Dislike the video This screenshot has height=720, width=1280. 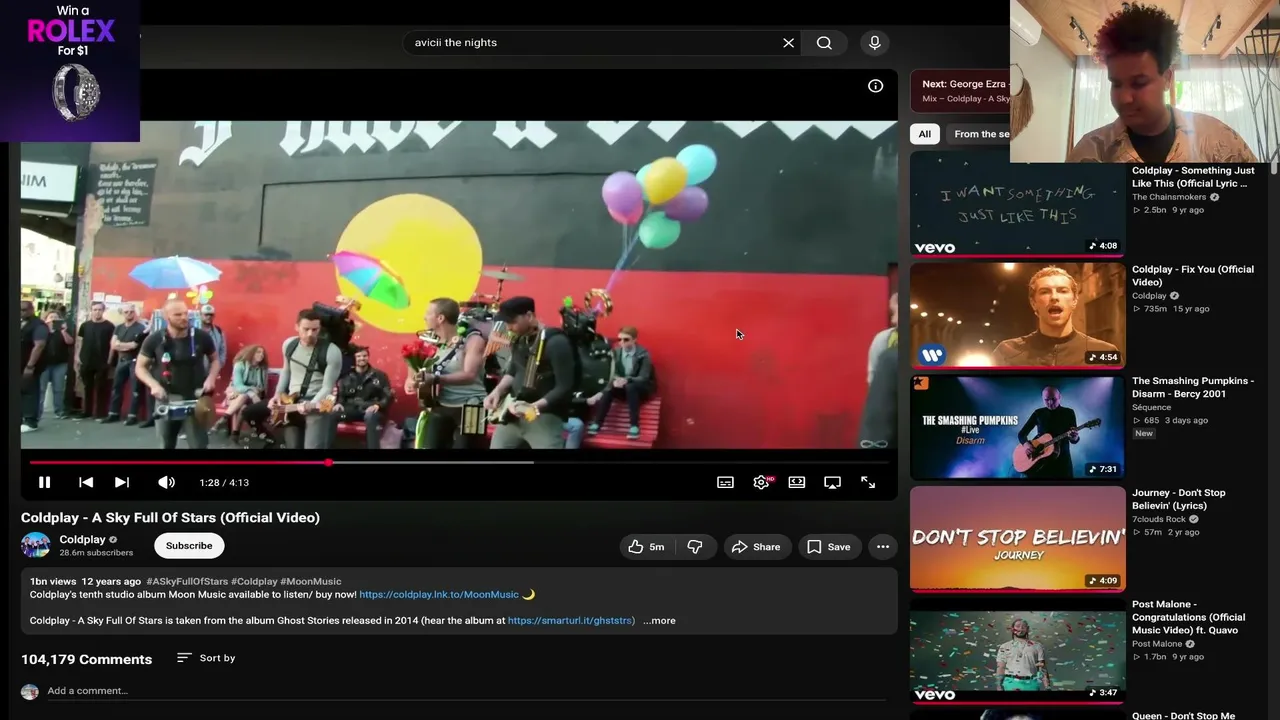point(695,547)
